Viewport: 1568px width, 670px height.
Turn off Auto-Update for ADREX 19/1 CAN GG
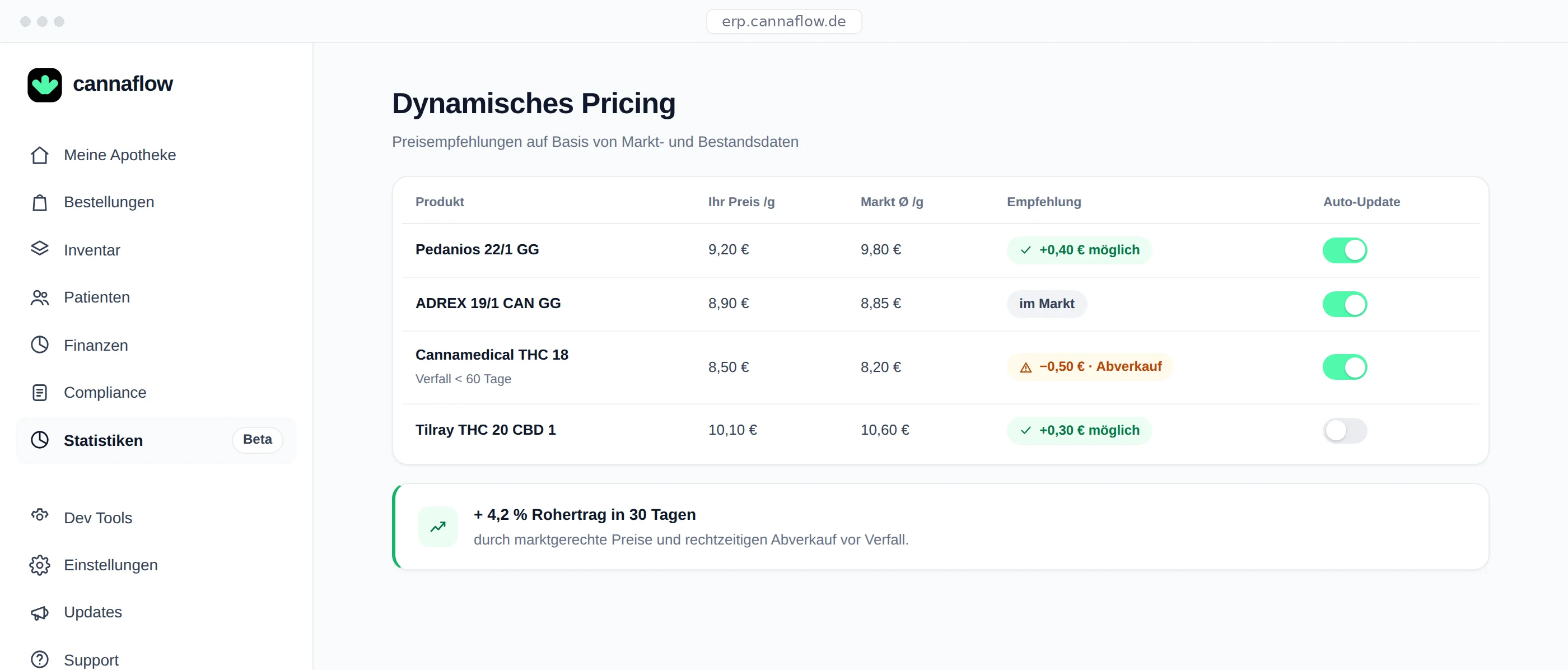1345,304
